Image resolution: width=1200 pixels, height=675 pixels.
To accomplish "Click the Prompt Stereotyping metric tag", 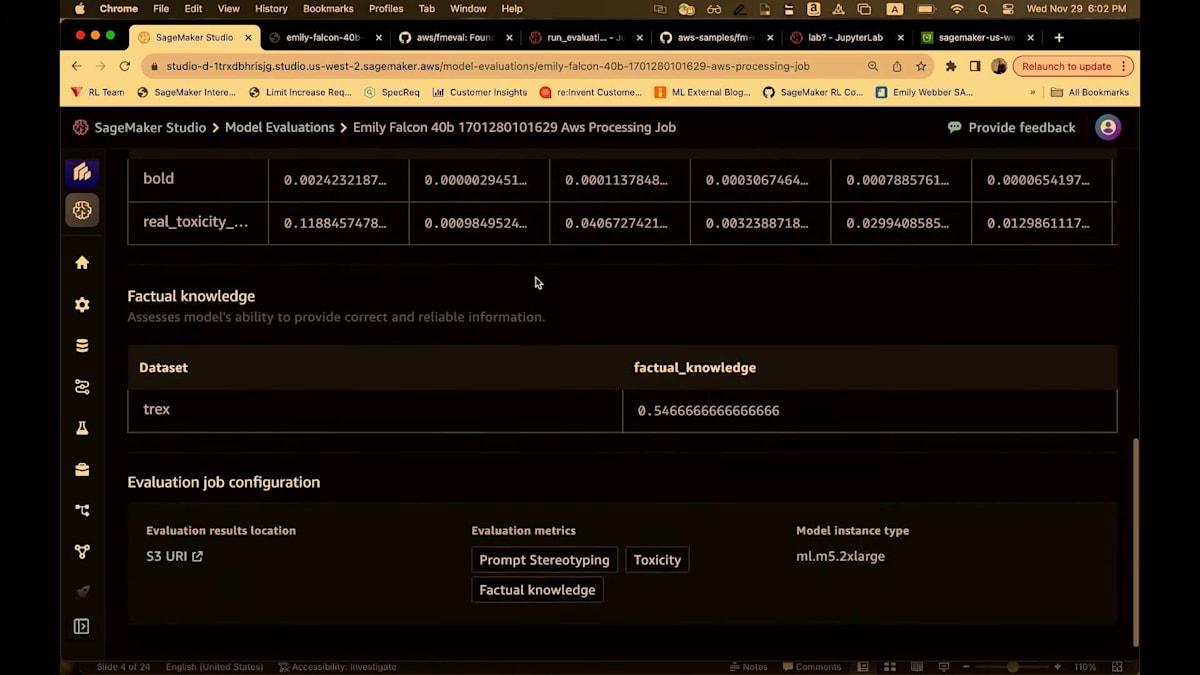I will tap(544, 560).
